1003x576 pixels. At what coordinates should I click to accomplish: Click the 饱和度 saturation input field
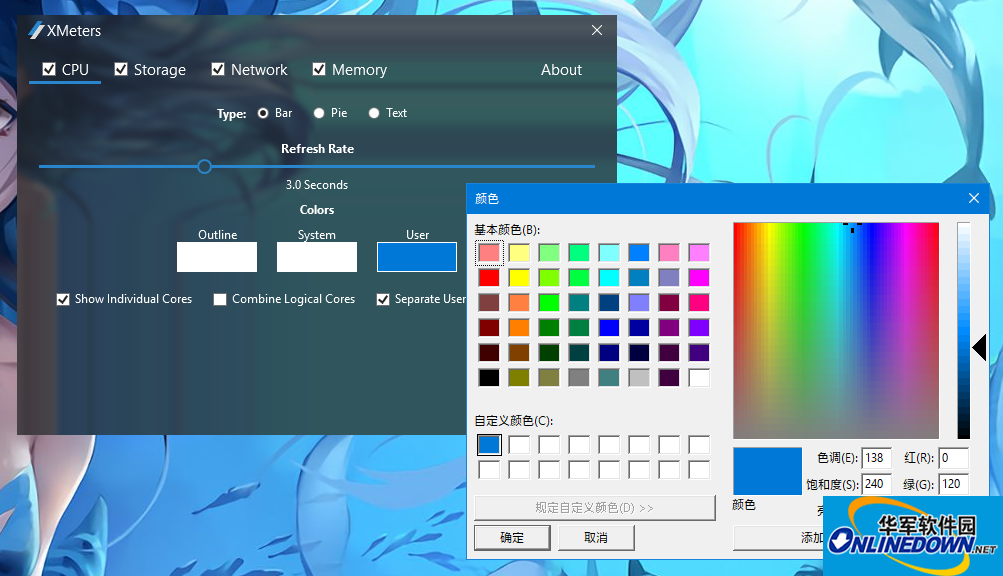(876, 484)
